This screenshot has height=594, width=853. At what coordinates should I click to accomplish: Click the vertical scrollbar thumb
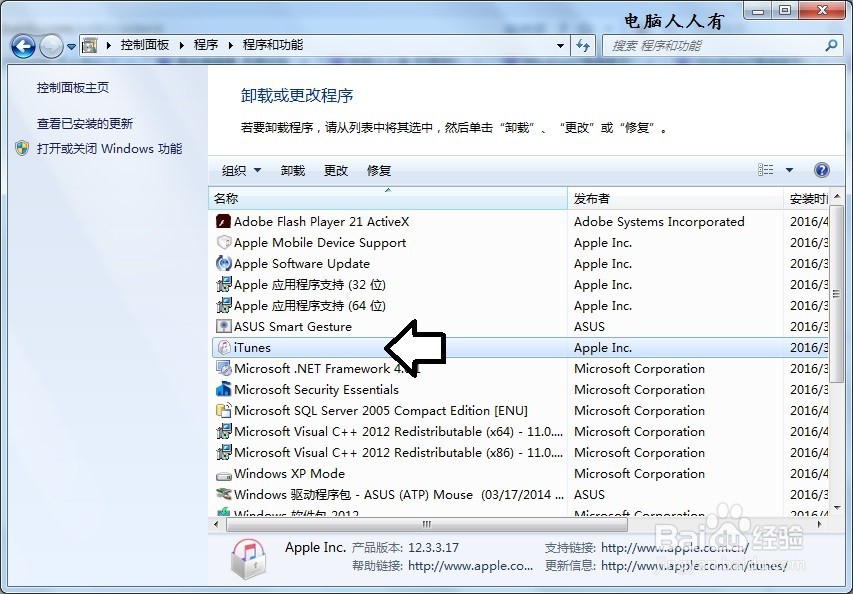tap(837, 294)
